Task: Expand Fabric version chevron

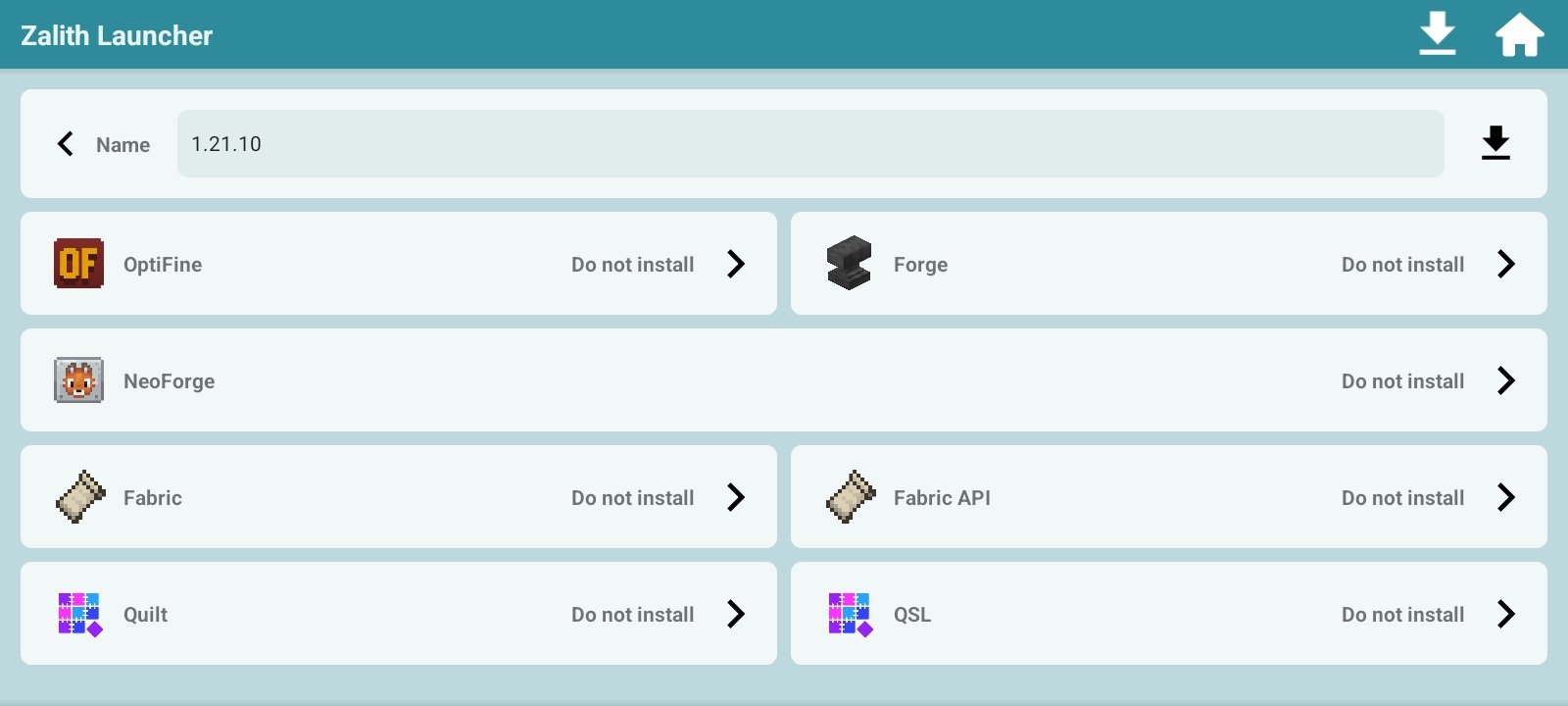Action: click(736, 497)
